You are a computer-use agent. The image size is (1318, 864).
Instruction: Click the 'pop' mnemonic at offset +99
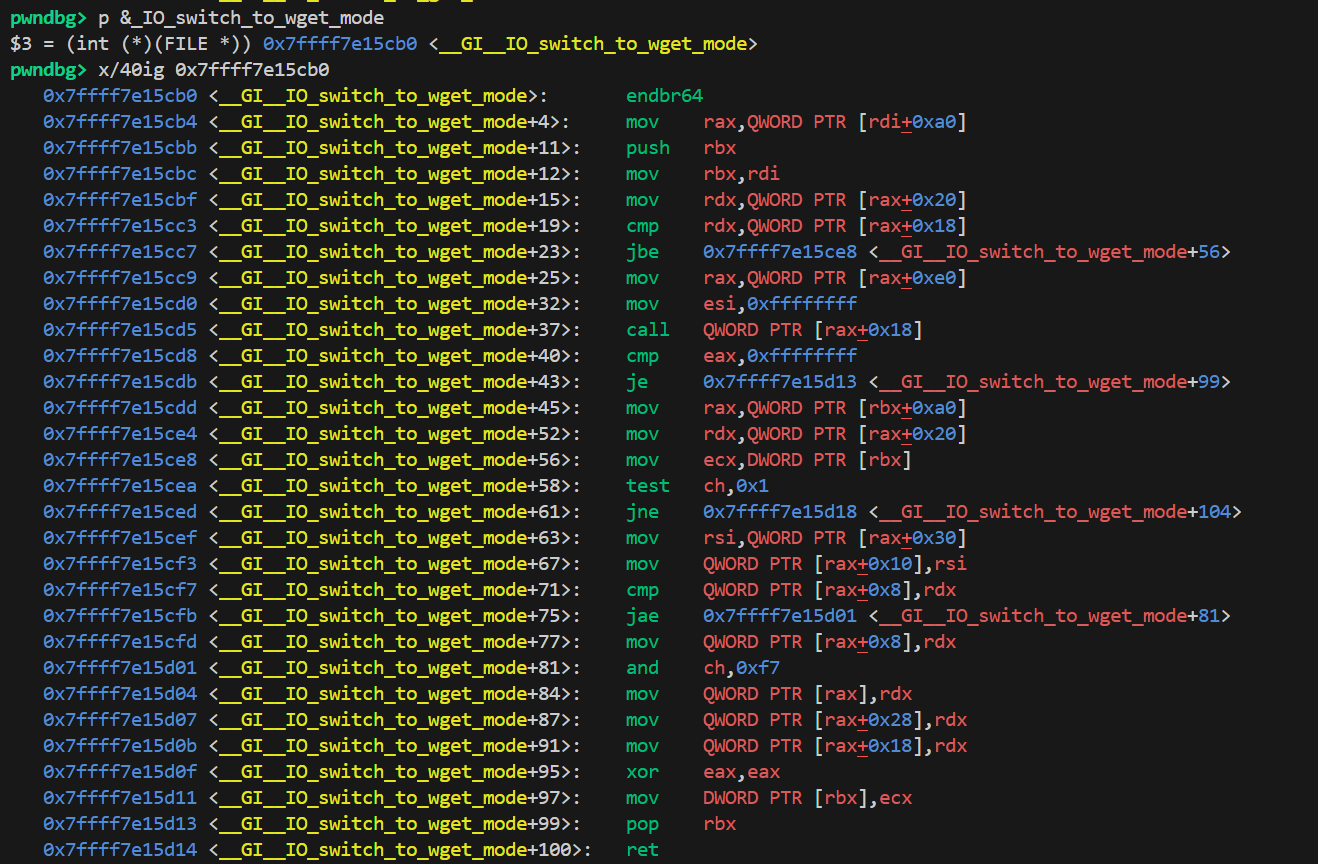(x=642, y=824)
